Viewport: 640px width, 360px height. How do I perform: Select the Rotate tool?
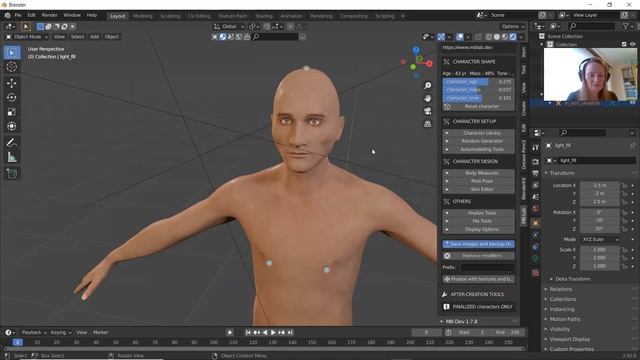12,98
